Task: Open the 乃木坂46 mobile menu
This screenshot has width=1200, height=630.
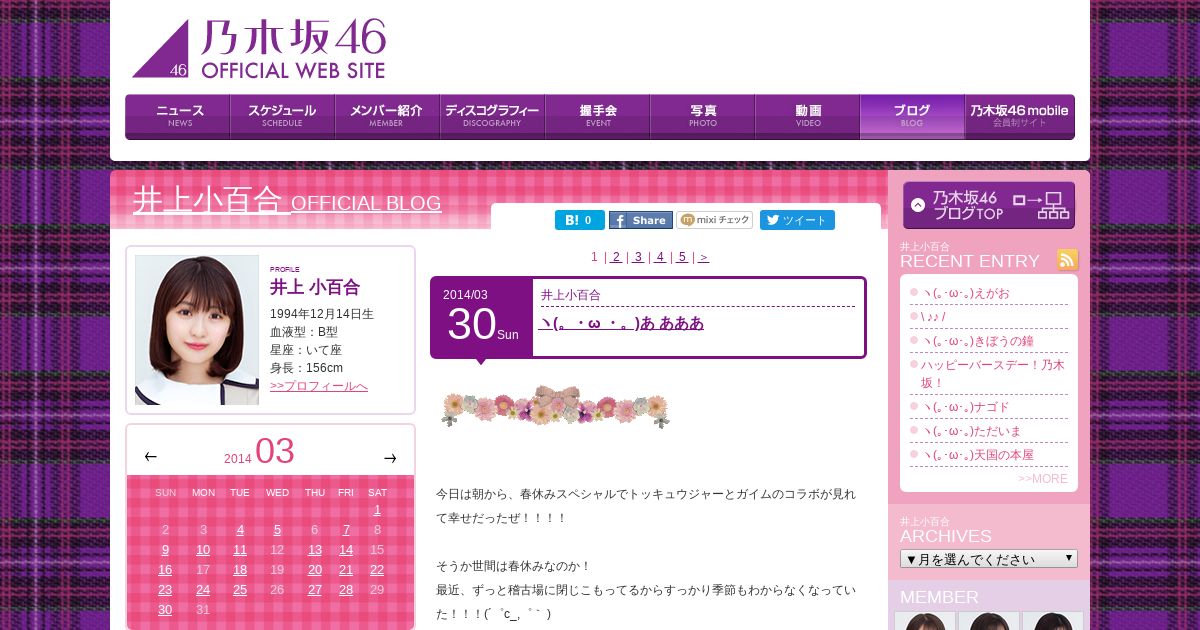Action: pyautogui.click(x=1019, y=116)
